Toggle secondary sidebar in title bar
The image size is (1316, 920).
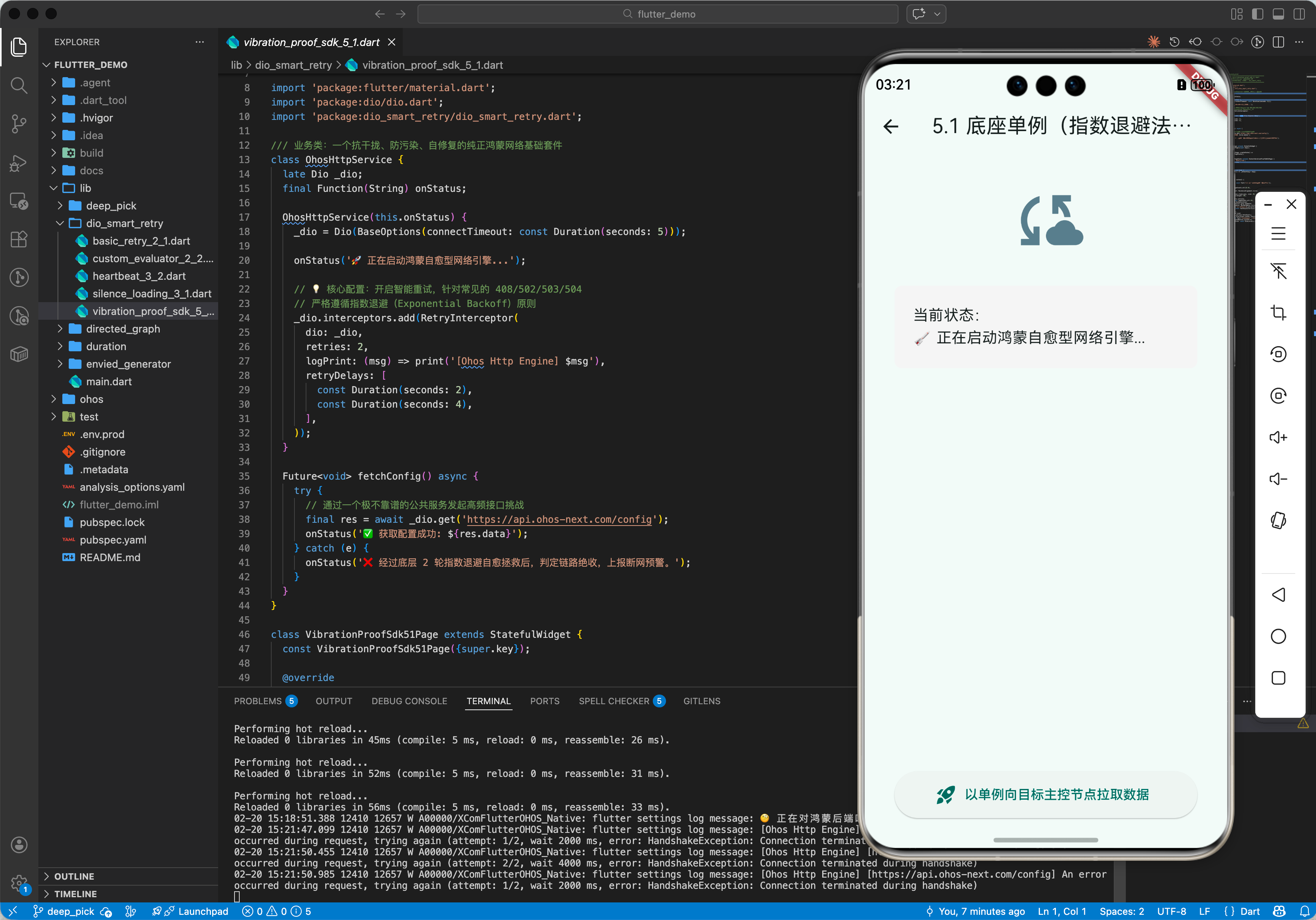[1299, 14]
